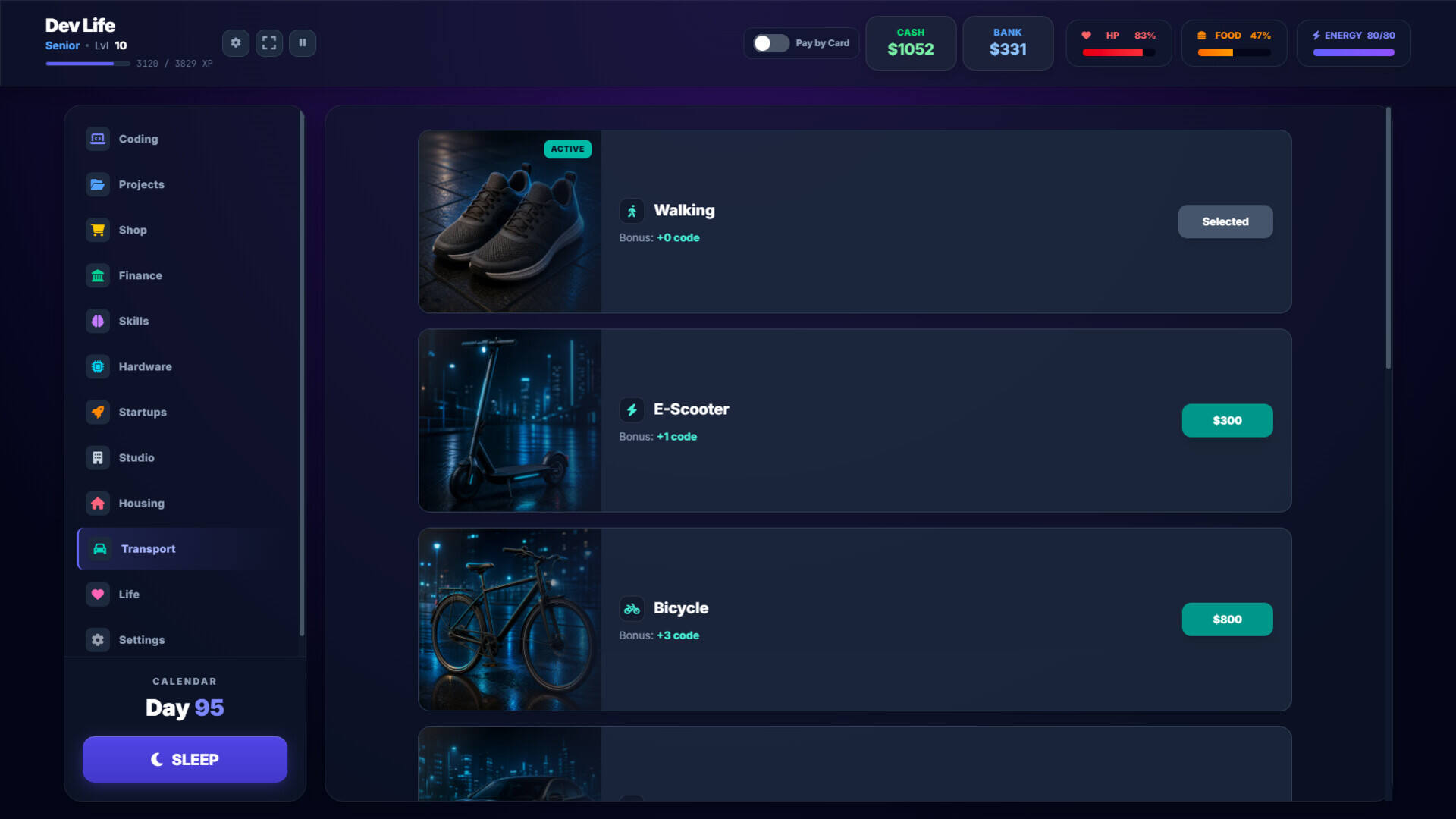Click the ACTIVE badge on Walking
1456x819 pixels.
[568, 149]
